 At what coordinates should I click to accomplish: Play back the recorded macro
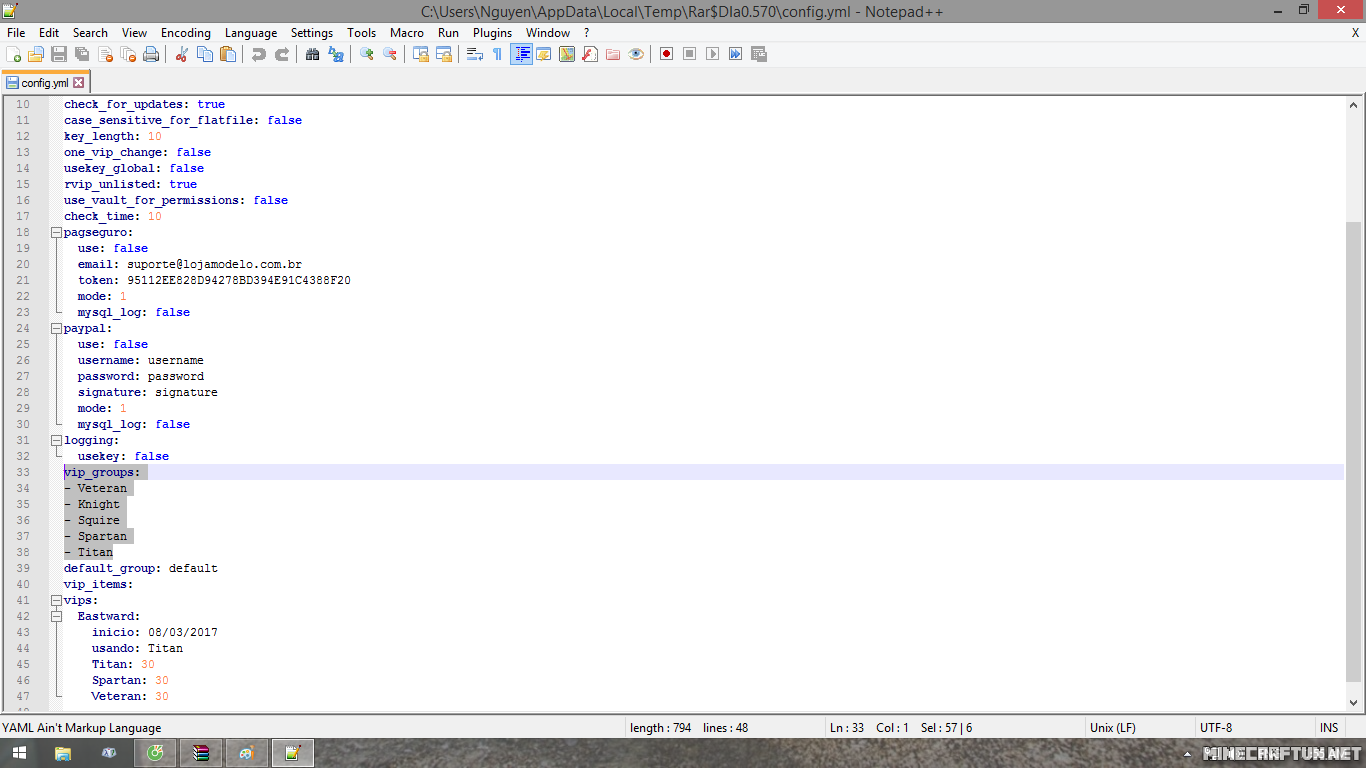click(713, 54)
